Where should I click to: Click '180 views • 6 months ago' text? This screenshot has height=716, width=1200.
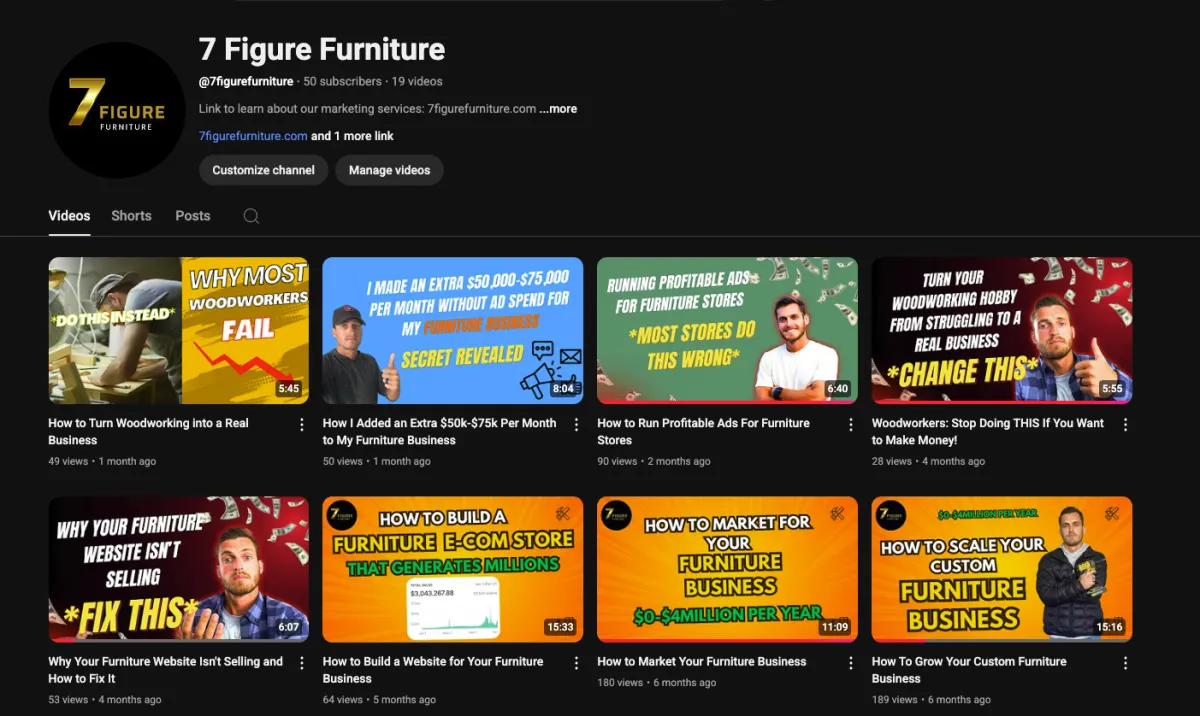click(x=657, y=682)
